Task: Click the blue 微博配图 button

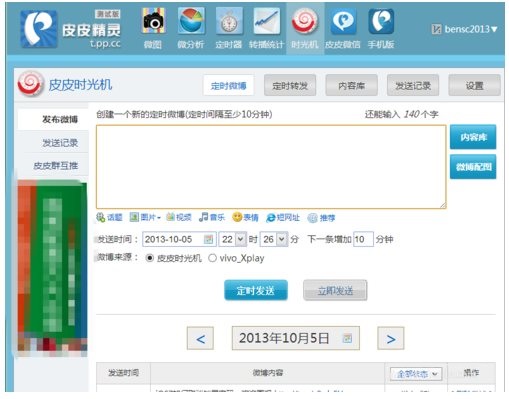Action: (473, 167)
